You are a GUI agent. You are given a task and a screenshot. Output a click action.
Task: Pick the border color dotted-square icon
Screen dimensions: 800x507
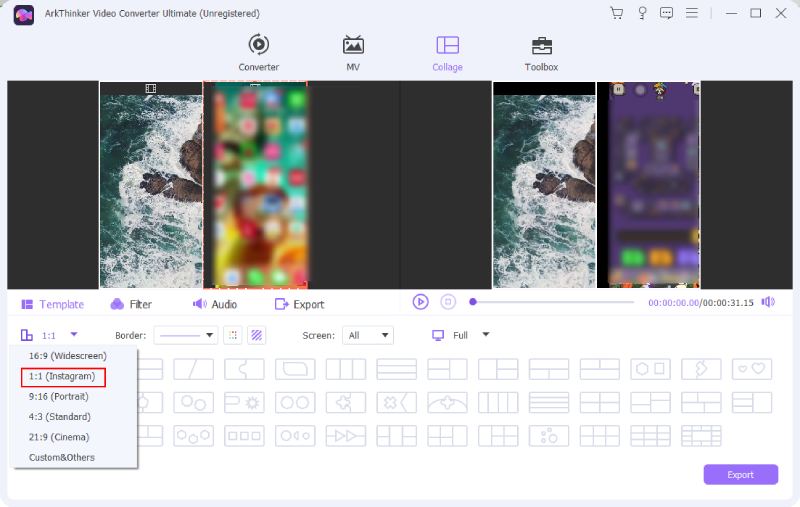pyautogui.click(x=233, y=335)
